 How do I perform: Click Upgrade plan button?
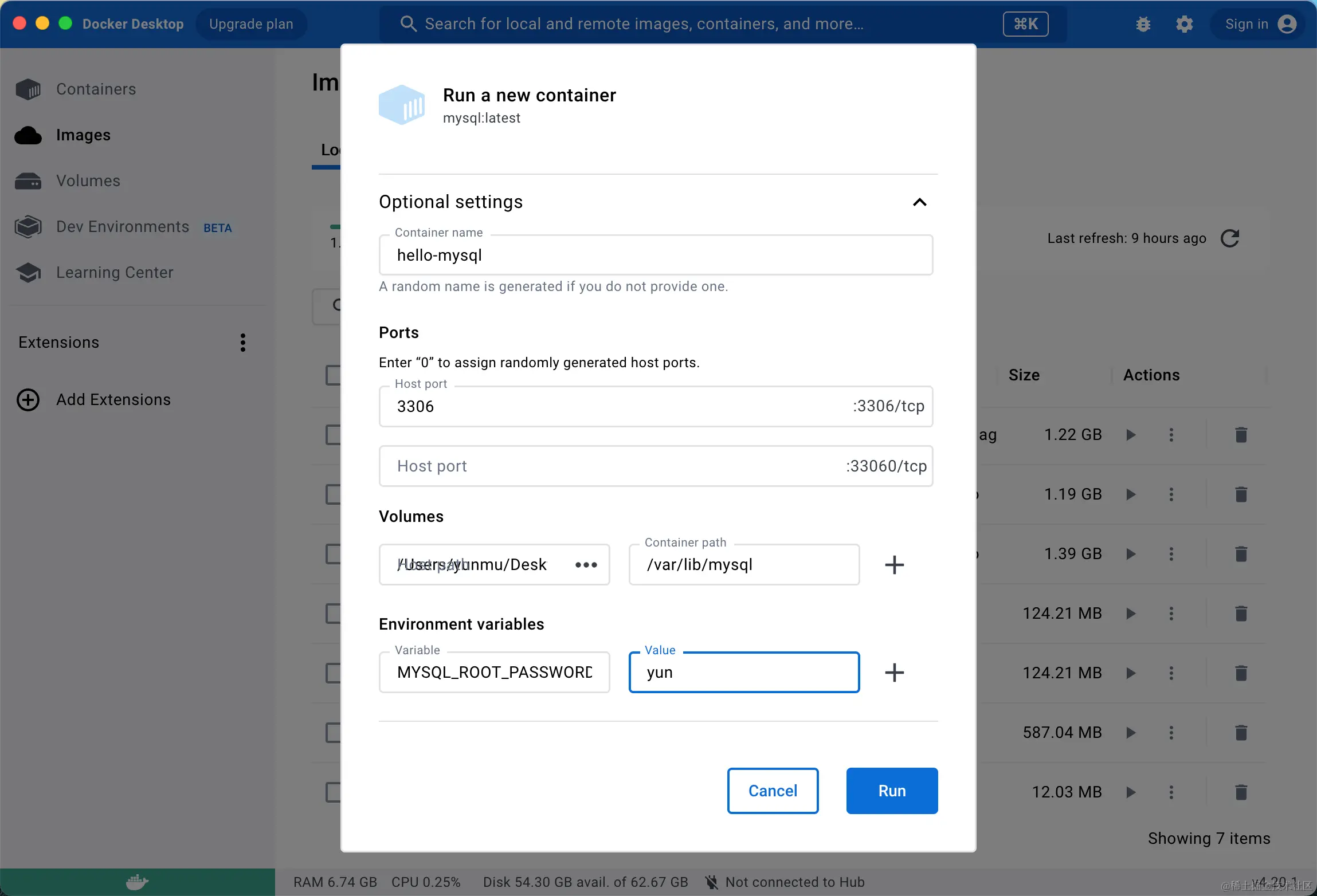pyautogui.click(x=251, y=24)
